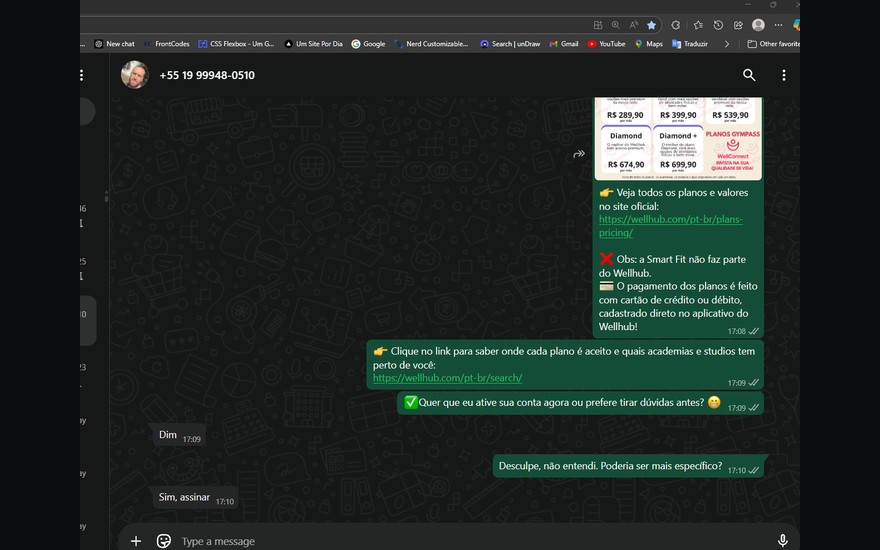The height and width of the screenshot is (550, 880).
Task: Open the Favorites hub icon
Action: coord(698,25)
